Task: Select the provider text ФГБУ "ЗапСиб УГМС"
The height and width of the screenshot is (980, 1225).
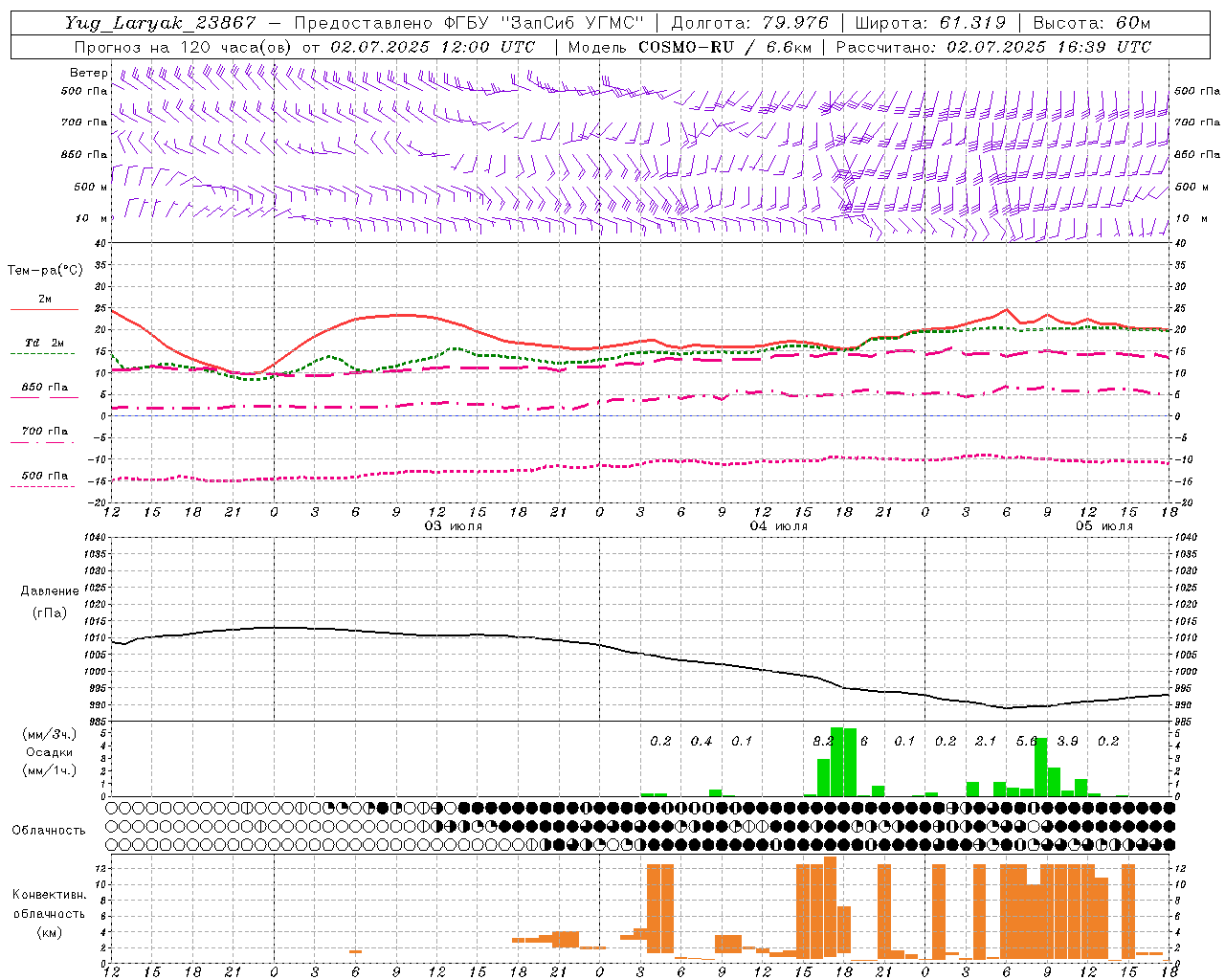Action: pyautogui.click(x=546, y=23)
